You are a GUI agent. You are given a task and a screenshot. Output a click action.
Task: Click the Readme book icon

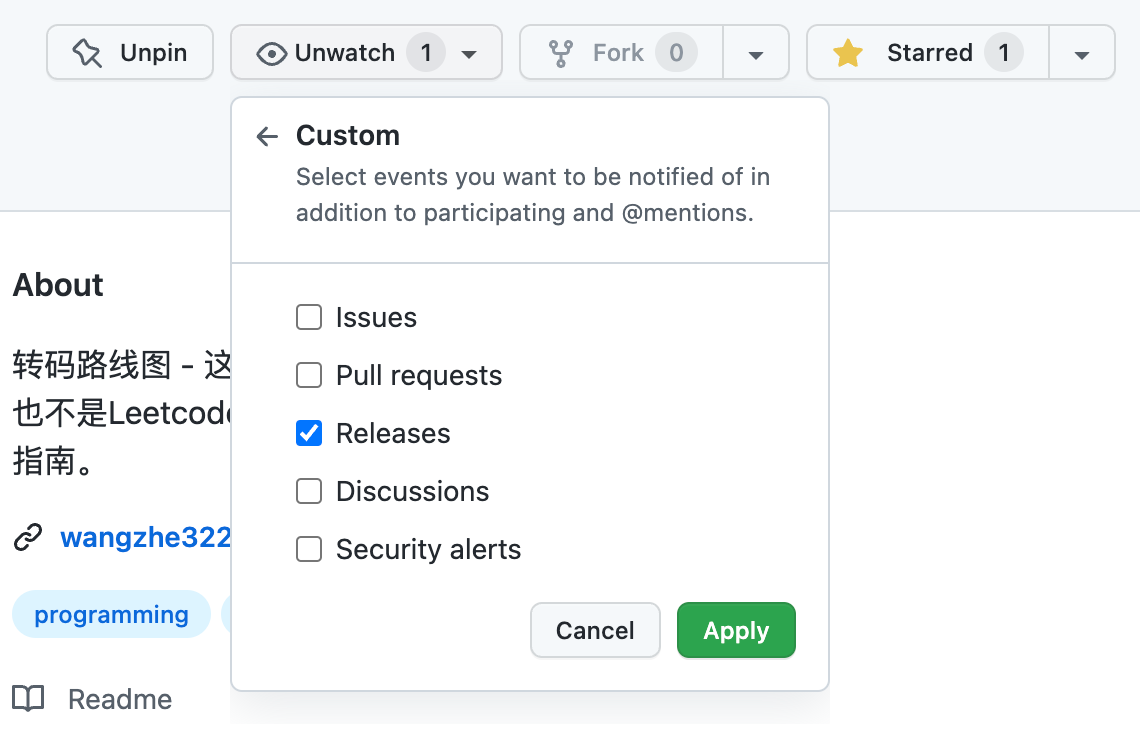28,699
